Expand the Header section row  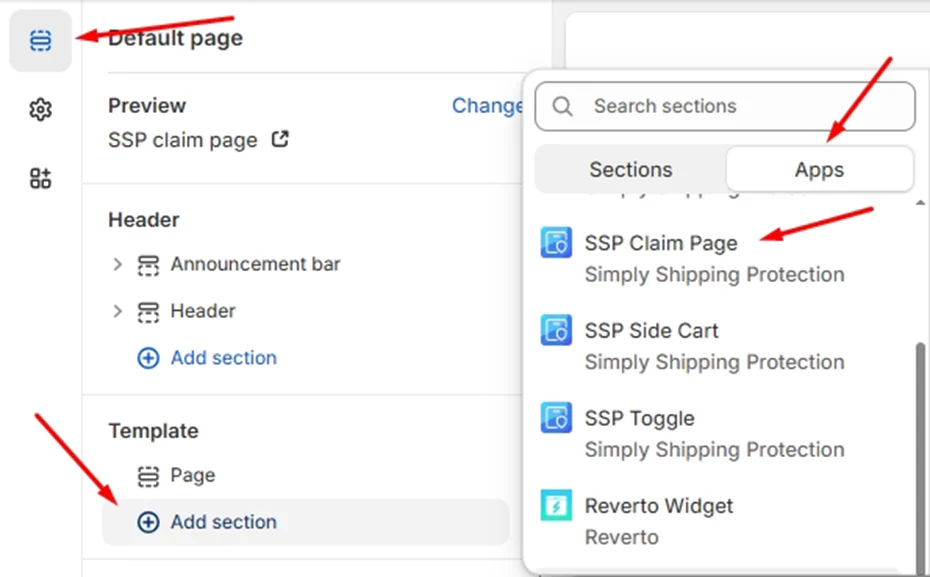pos(117,311)
